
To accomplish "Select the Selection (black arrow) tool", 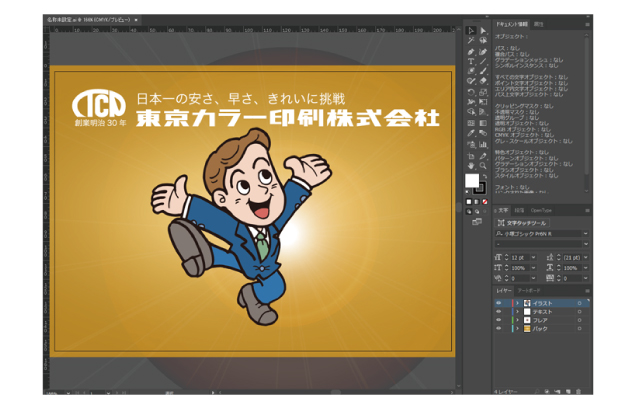I will (471, 30).
